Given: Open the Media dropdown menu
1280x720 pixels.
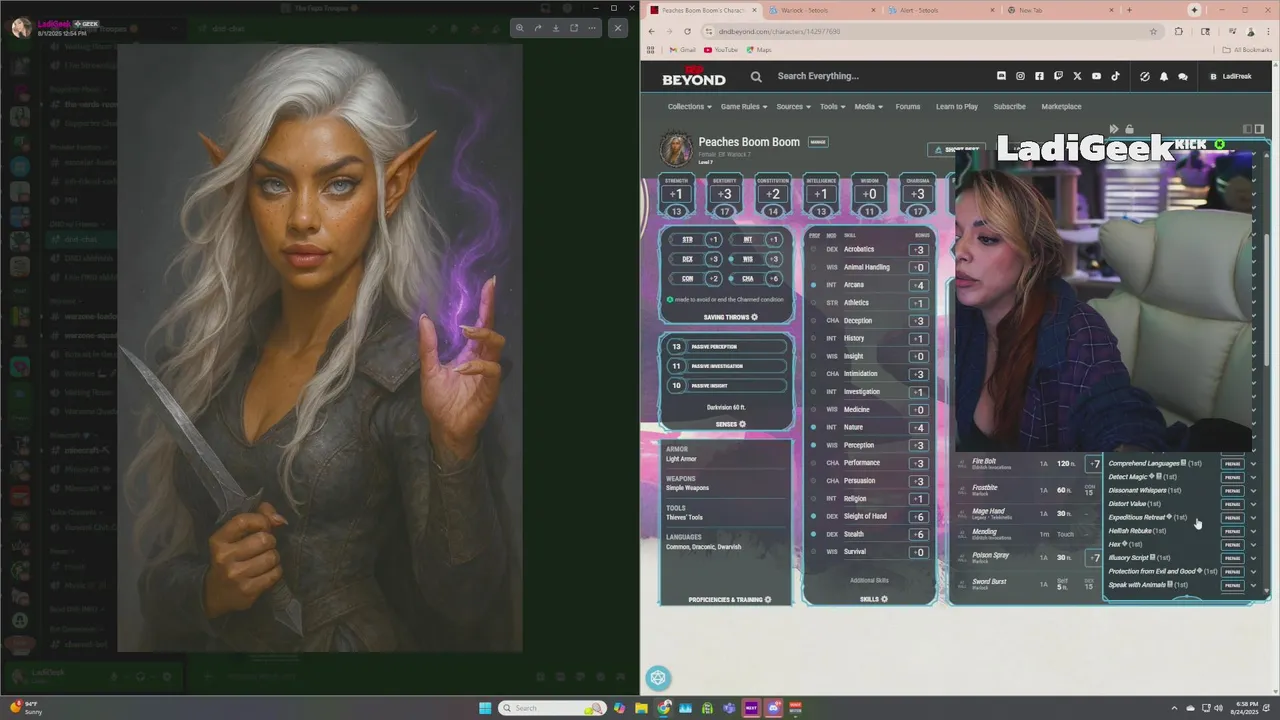Looking at the screenshot, I should (869, 106).
